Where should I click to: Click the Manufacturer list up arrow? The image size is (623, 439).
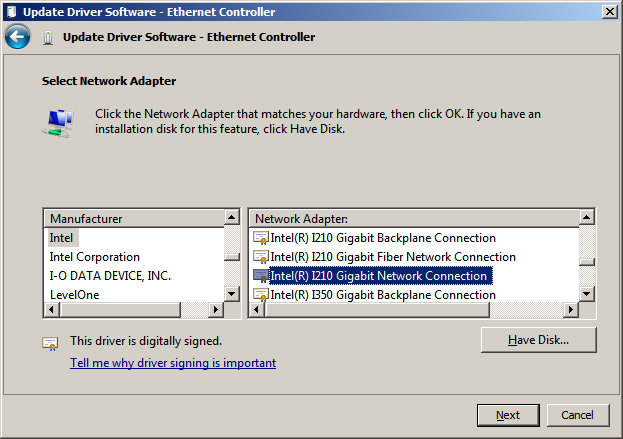[232, 217]
